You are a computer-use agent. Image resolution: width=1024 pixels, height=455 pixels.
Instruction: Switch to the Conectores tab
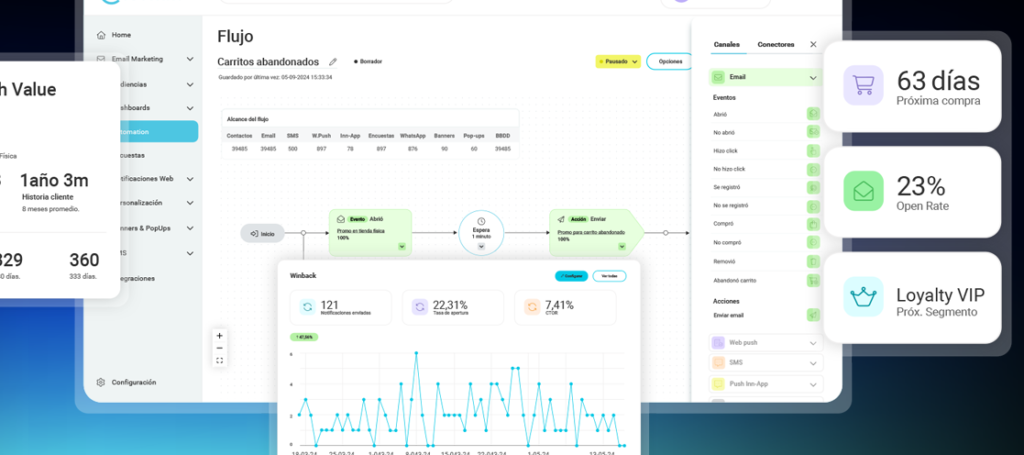(x=776, y=44)
